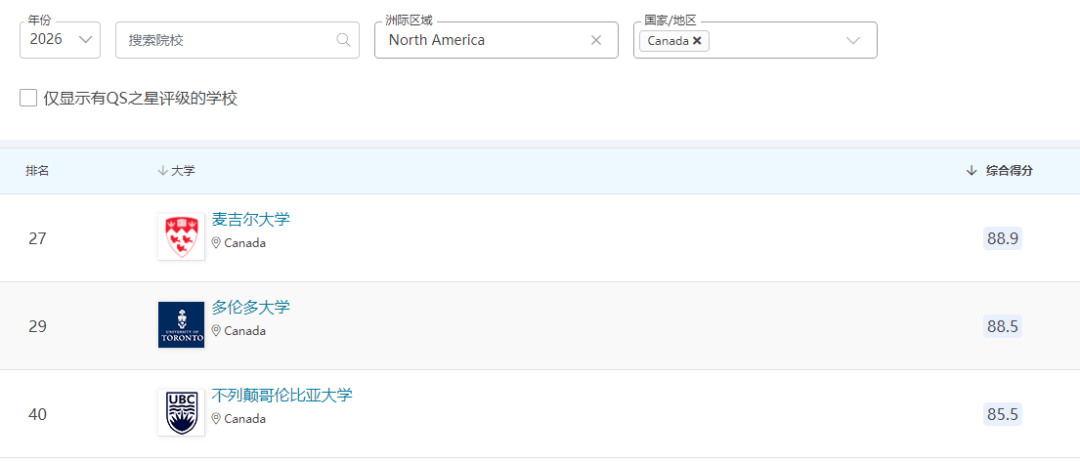Open the 不列颠哥伦比亚大学 link
The image size is (1080, 462).
coord(282,395)
